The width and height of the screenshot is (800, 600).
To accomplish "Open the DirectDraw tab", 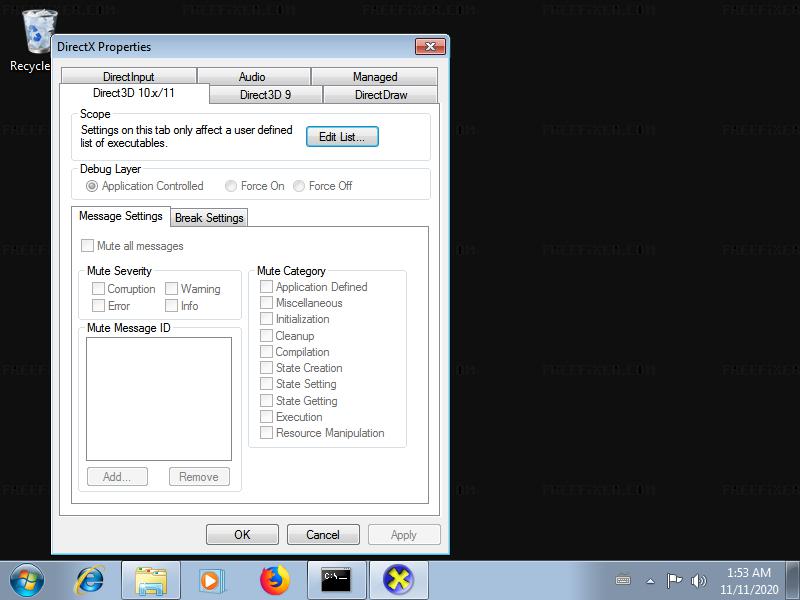I will click(381, 94).
